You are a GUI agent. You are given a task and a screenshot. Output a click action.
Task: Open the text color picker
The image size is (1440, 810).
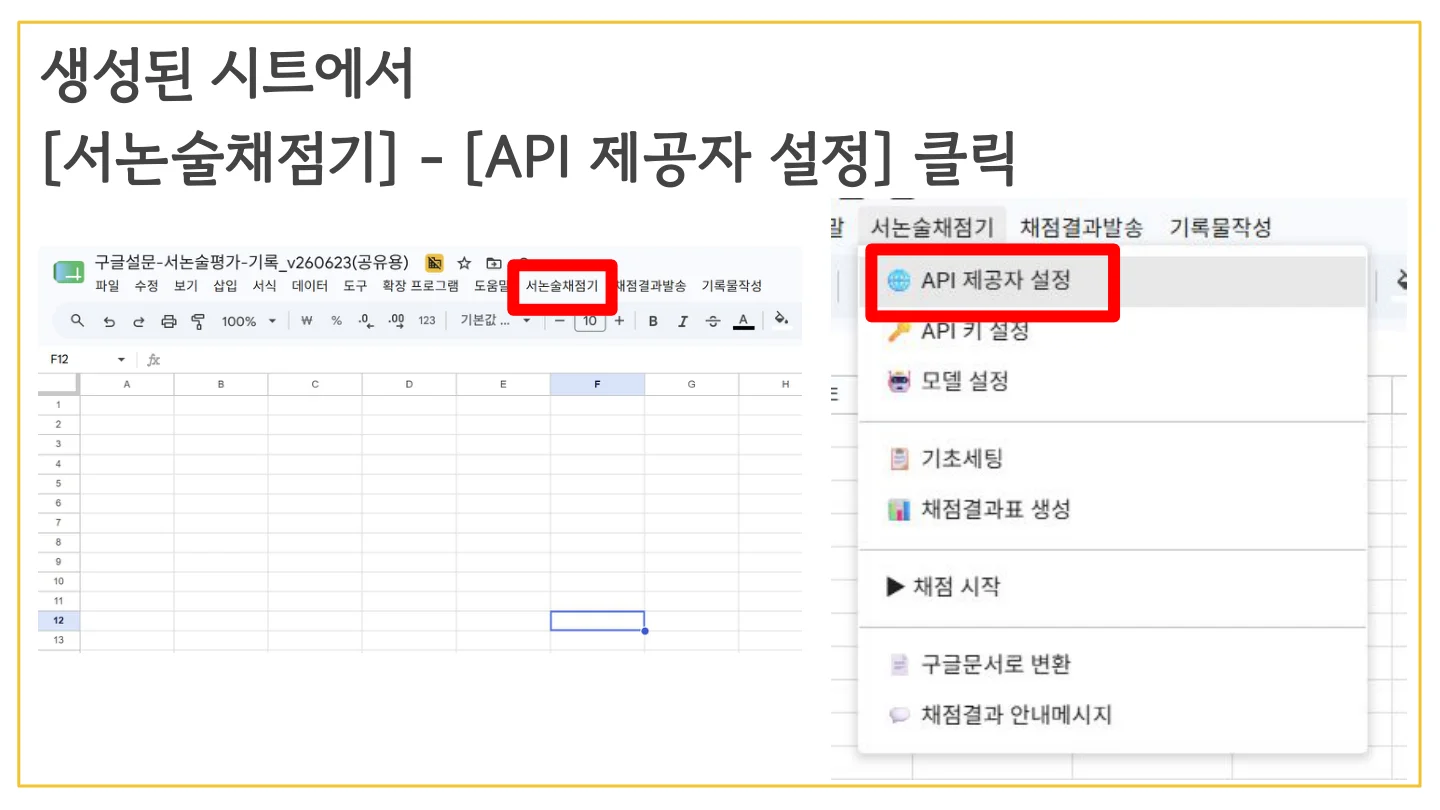[x=743, y=321]
